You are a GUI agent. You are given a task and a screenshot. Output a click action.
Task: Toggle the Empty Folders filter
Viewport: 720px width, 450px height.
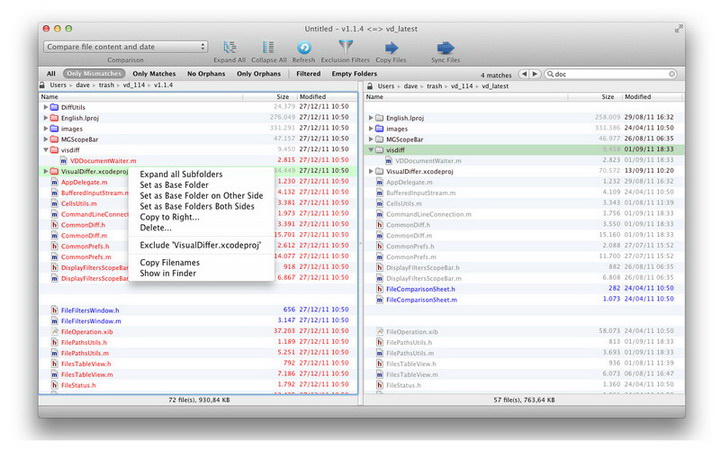coord(355,74)
